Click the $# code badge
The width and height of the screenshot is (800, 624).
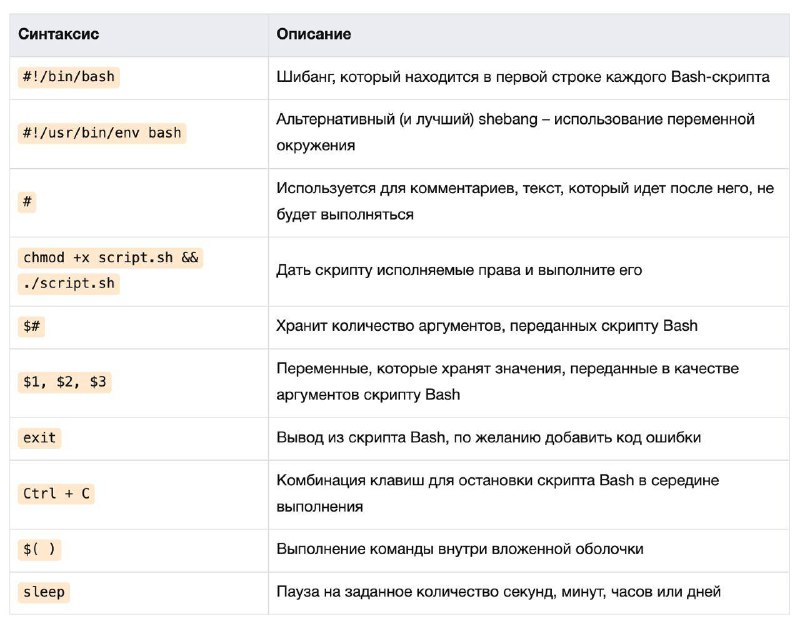point(31,326)
